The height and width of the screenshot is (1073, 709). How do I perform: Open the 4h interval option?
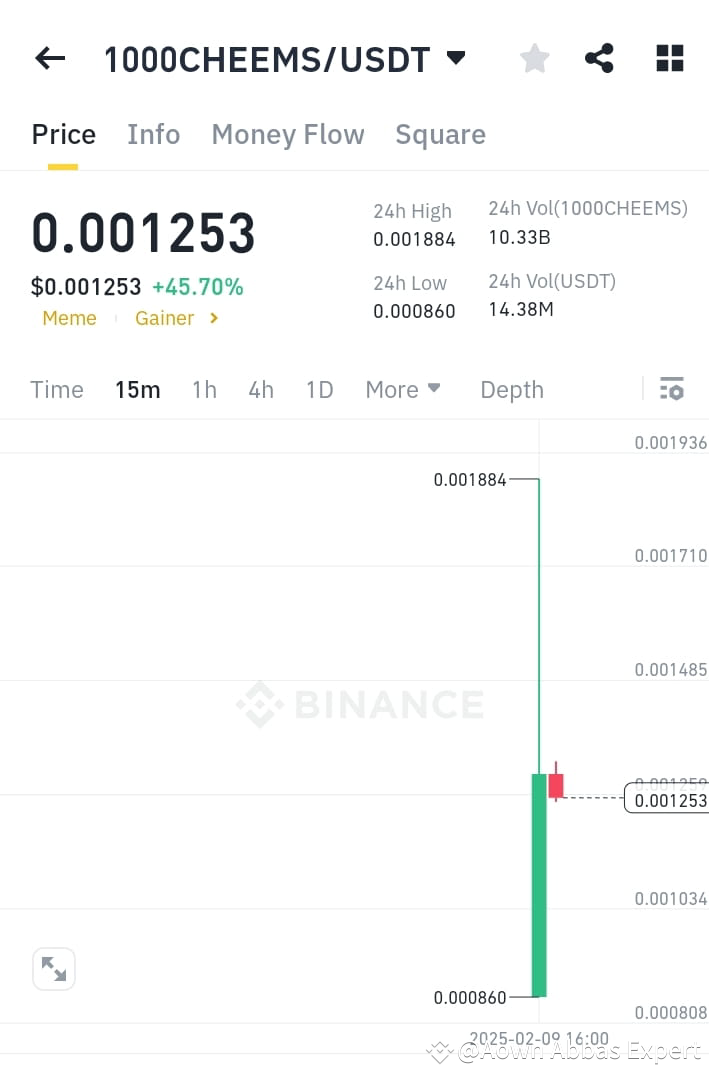pos(261,390)
